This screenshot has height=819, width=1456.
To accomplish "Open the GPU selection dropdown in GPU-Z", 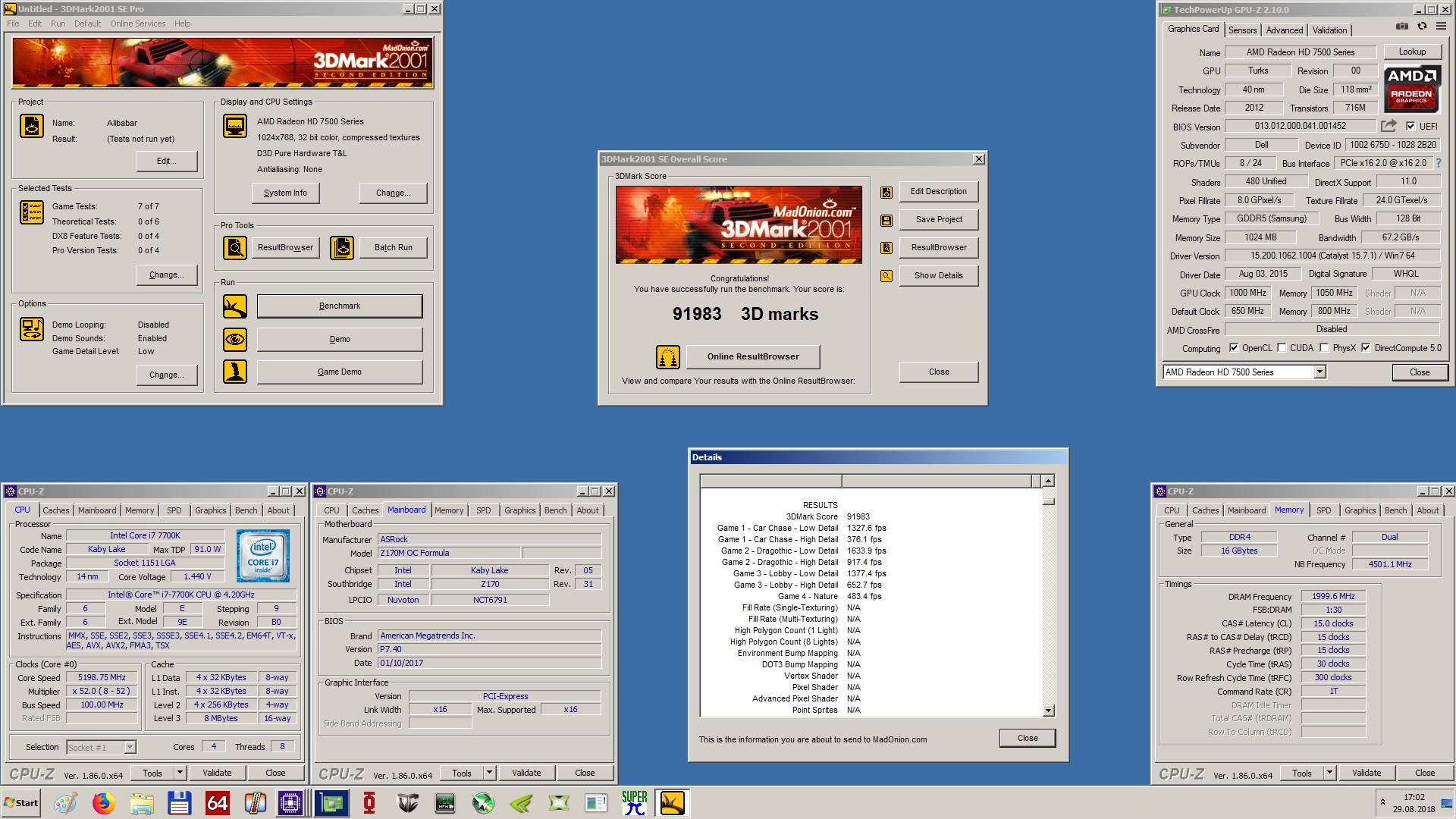I will (x=1320, y=372).
